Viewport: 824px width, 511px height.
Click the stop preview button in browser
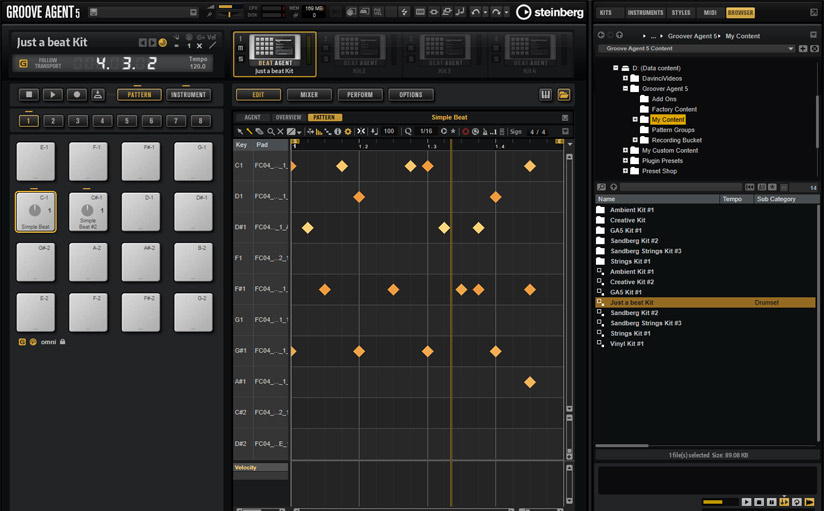[x=759, y=502]
